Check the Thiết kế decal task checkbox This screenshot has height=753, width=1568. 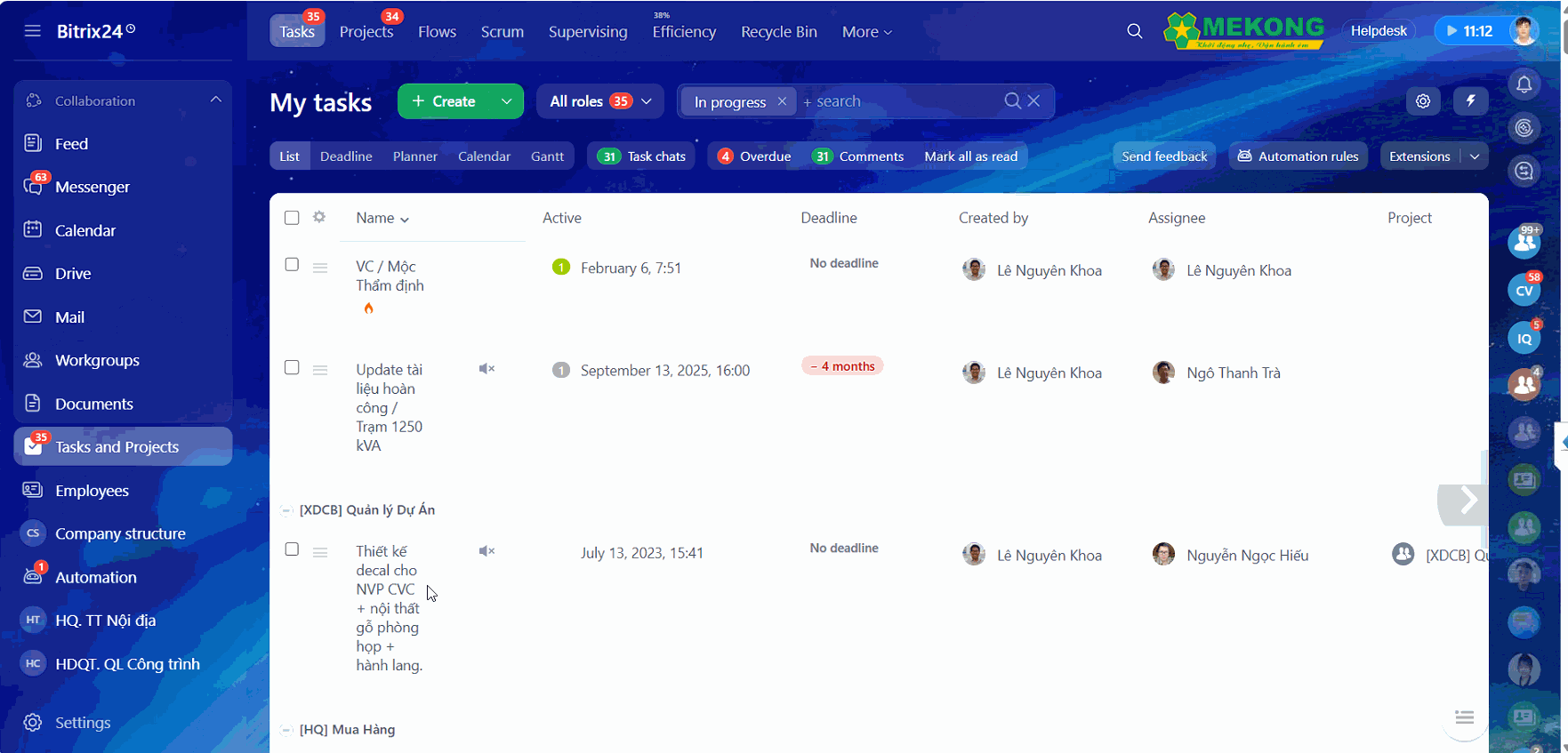click(292, 549)
